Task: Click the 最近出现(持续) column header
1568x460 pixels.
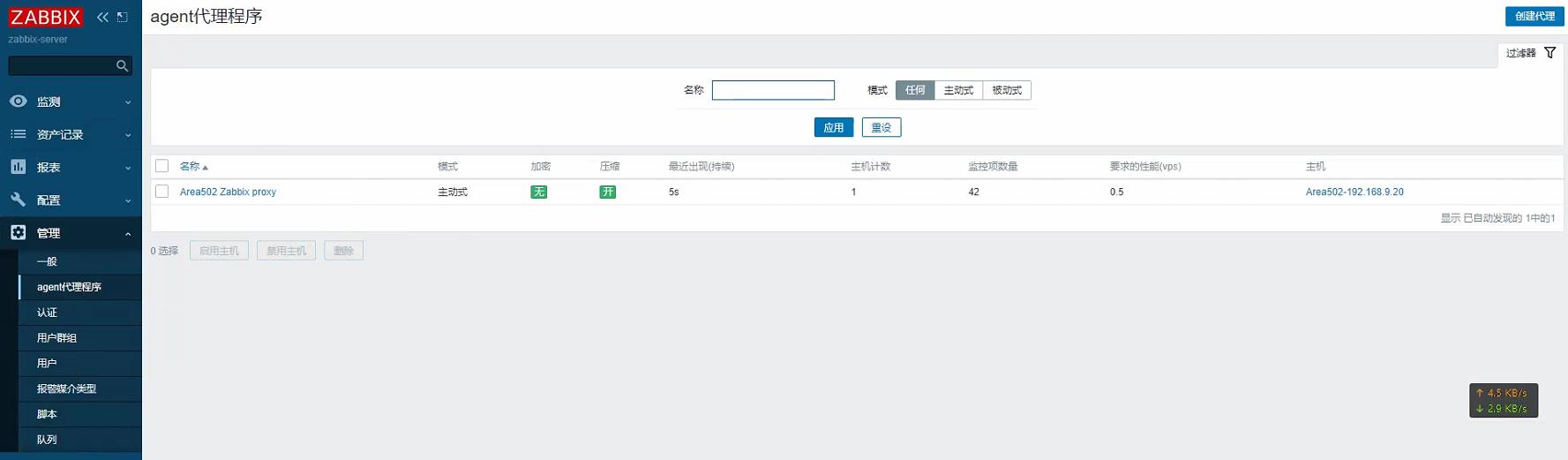Action: click(x=701, y=166)
